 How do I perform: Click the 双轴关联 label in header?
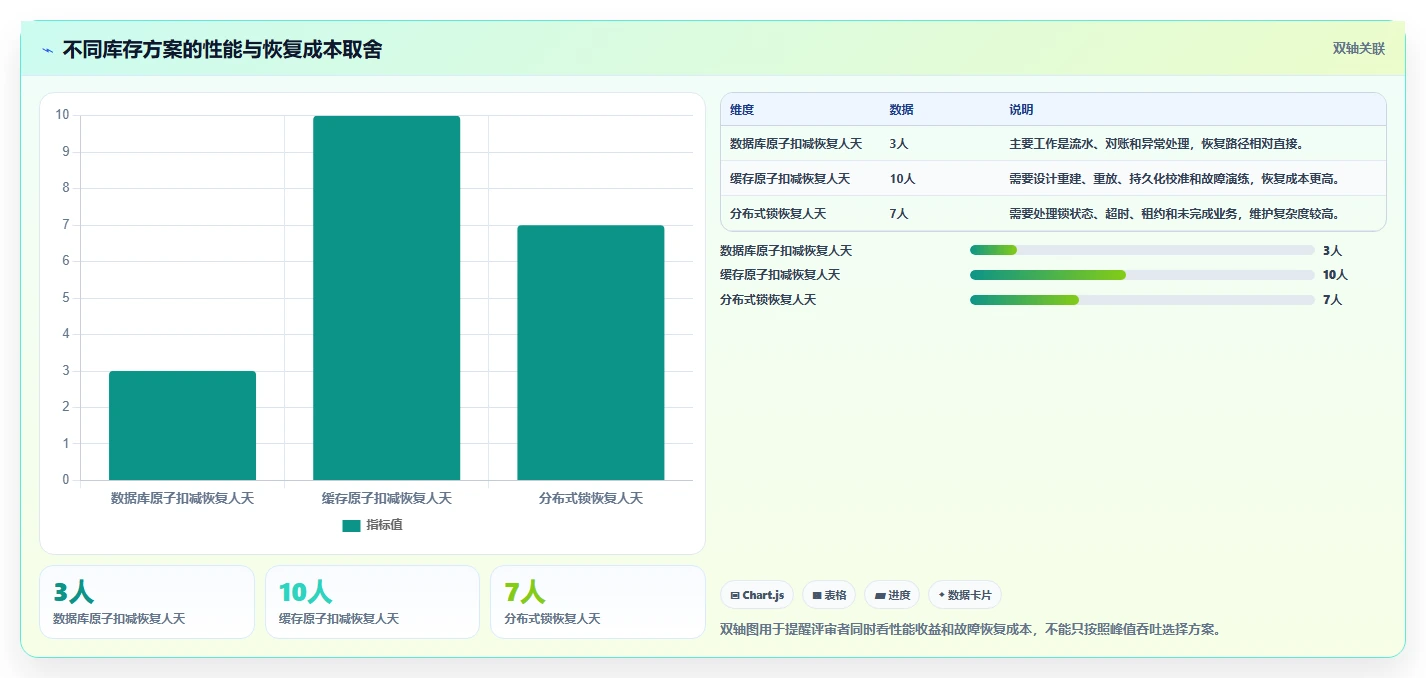pyautogui.click(x=1359, y=48)
